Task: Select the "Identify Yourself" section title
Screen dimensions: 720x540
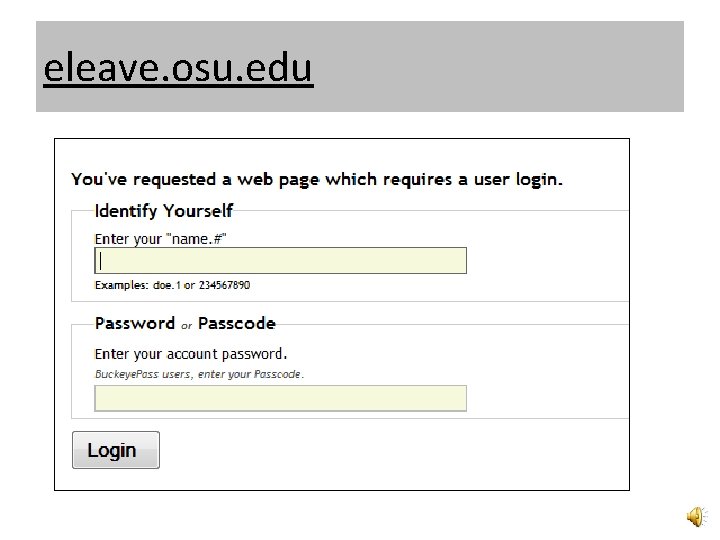Action: coord(164,211)
